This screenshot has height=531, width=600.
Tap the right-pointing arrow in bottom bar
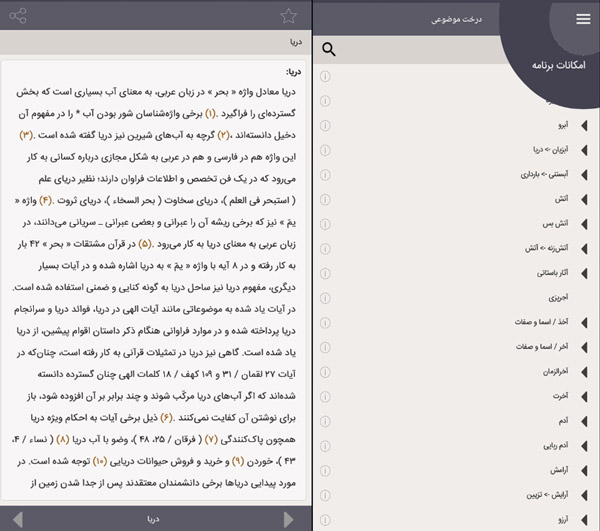coord(289,519)
